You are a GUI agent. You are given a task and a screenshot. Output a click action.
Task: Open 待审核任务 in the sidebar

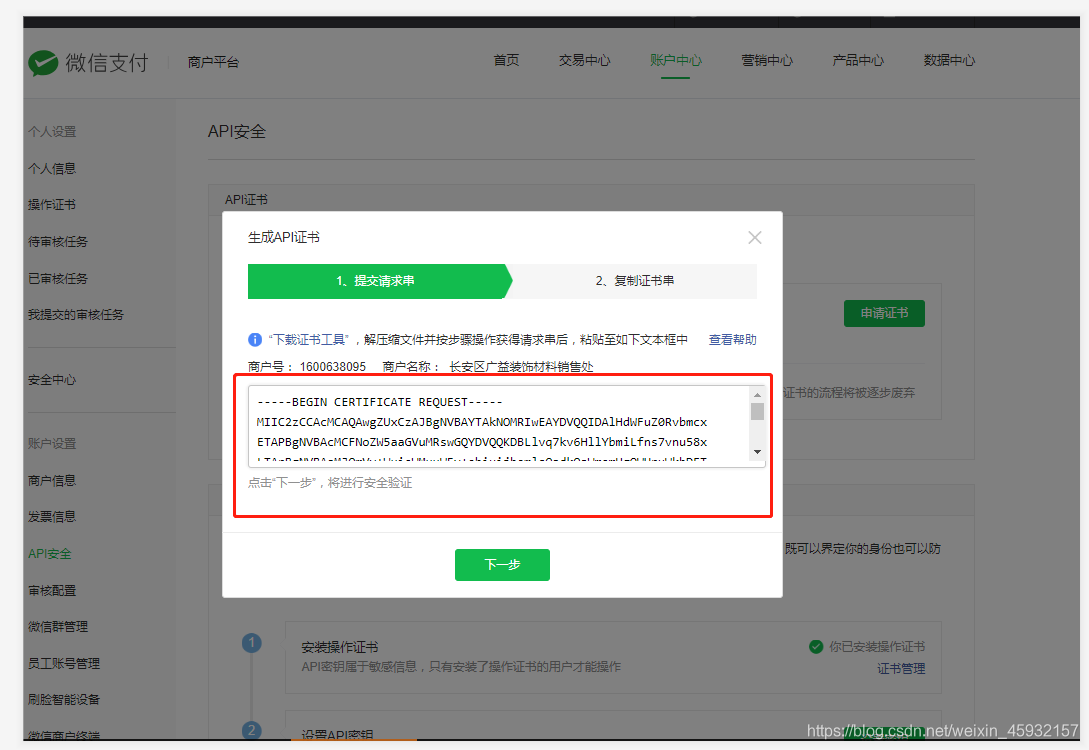click(58, 242)
